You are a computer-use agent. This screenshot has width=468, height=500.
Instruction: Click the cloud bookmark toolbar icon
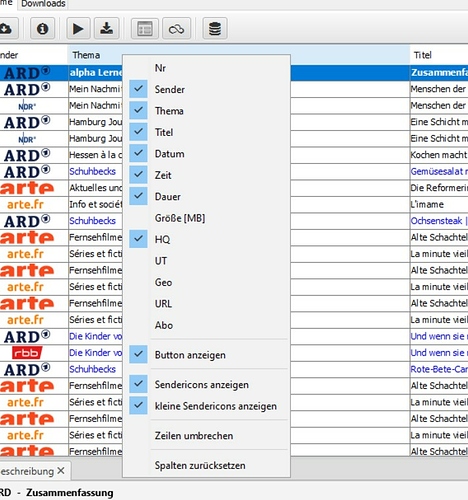(x=176, y=29)
